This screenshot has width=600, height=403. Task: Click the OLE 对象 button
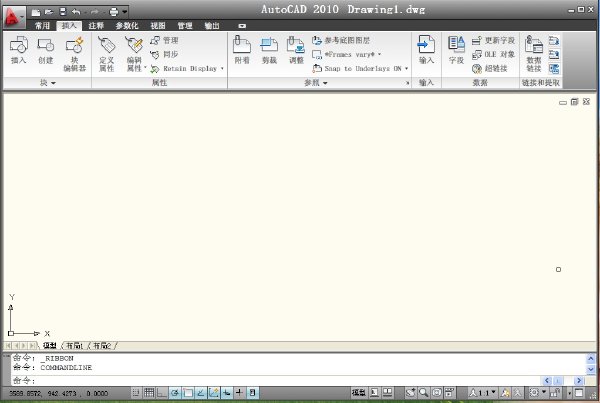pyautogui.click(x=493, y=54)
